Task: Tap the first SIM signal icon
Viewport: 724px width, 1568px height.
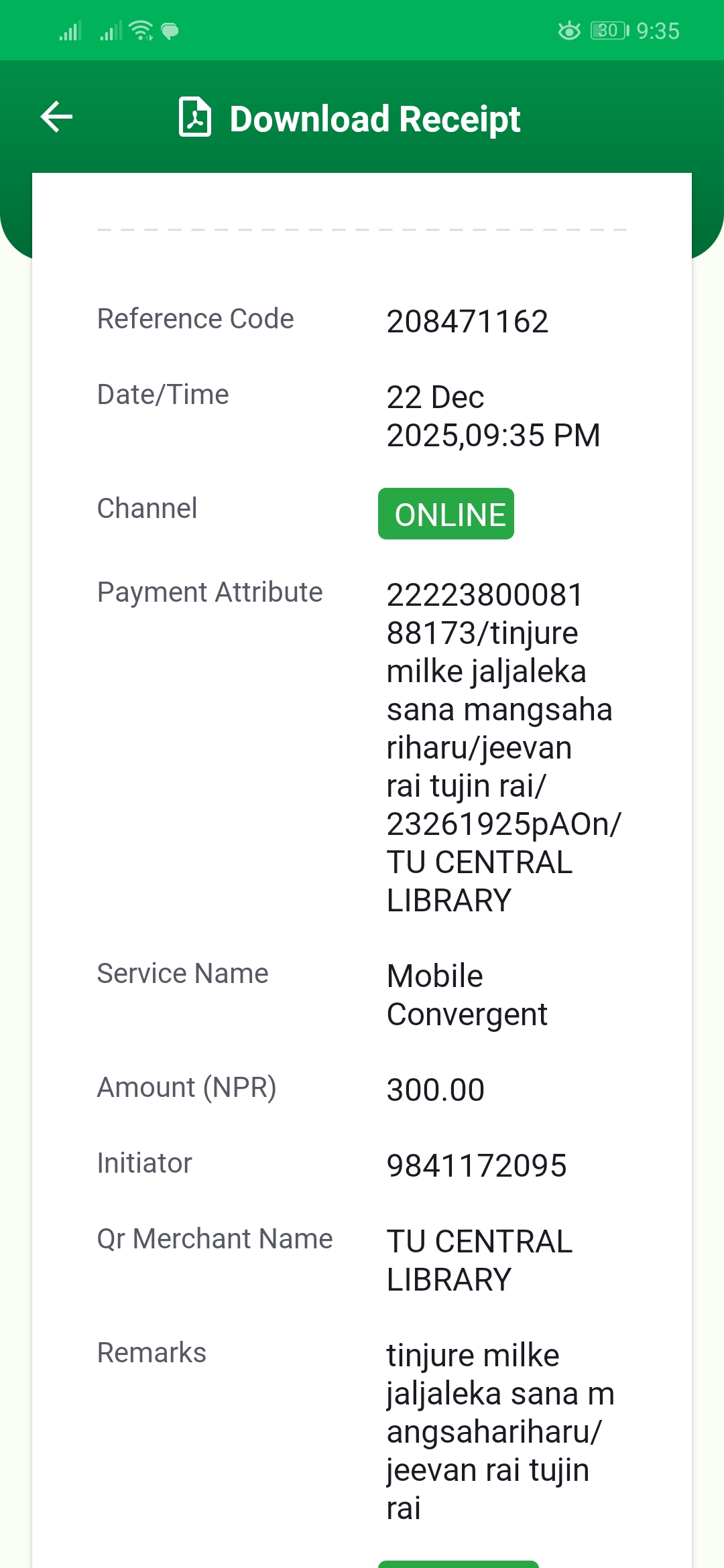Action: 70,31
